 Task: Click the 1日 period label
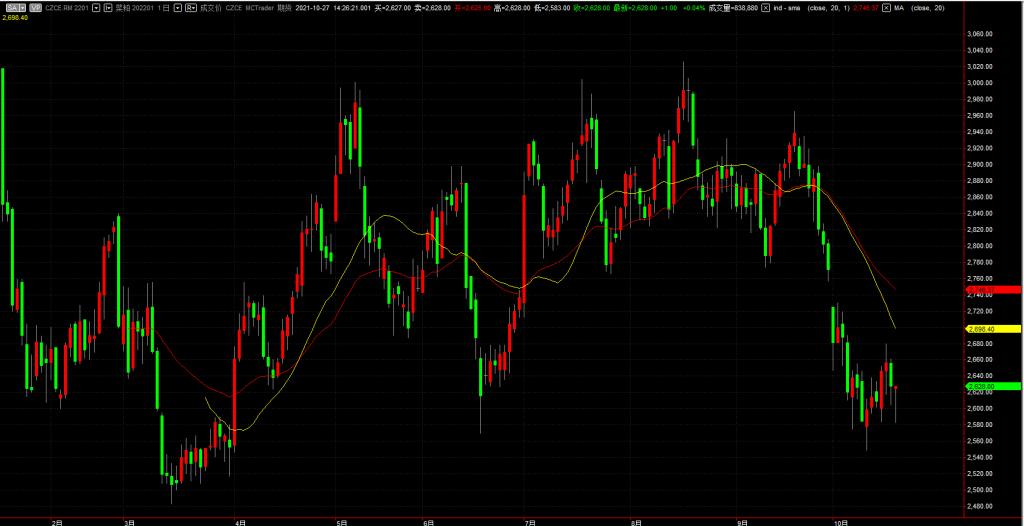pos(163,8)
